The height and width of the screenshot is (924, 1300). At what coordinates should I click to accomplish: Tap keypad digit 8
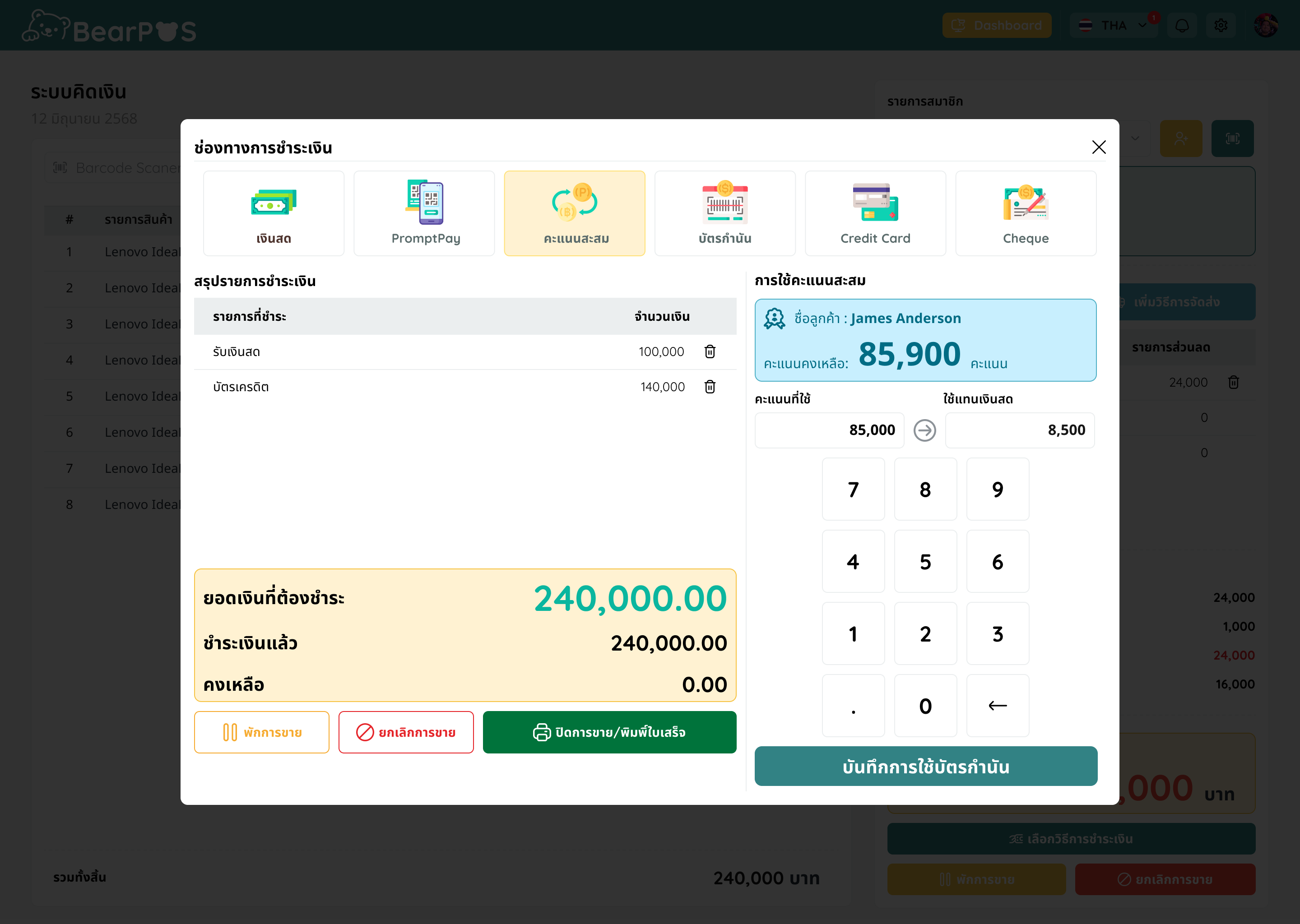[x=925, y=490]
